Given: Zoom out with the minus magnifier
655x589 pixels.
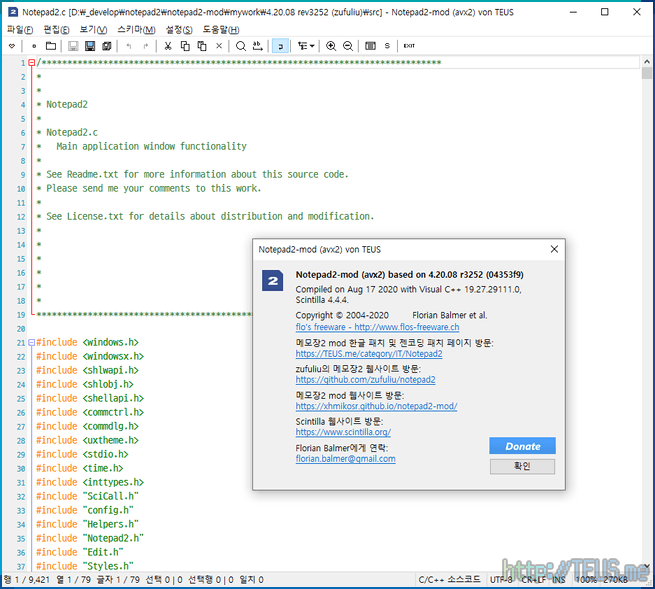Looking at the screenshot, I should coord(348,46).
